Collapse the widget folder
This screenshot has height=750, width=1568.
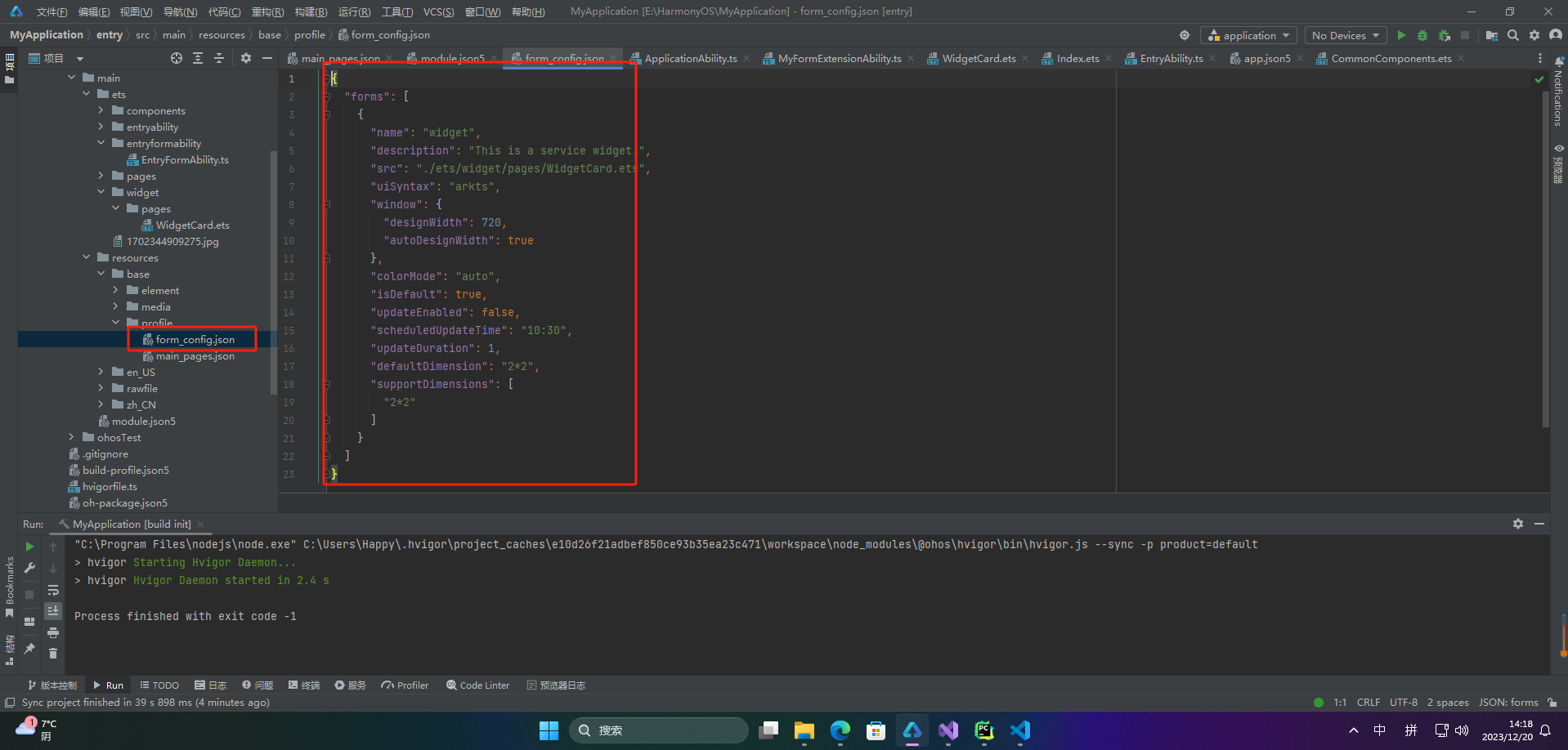101,192
